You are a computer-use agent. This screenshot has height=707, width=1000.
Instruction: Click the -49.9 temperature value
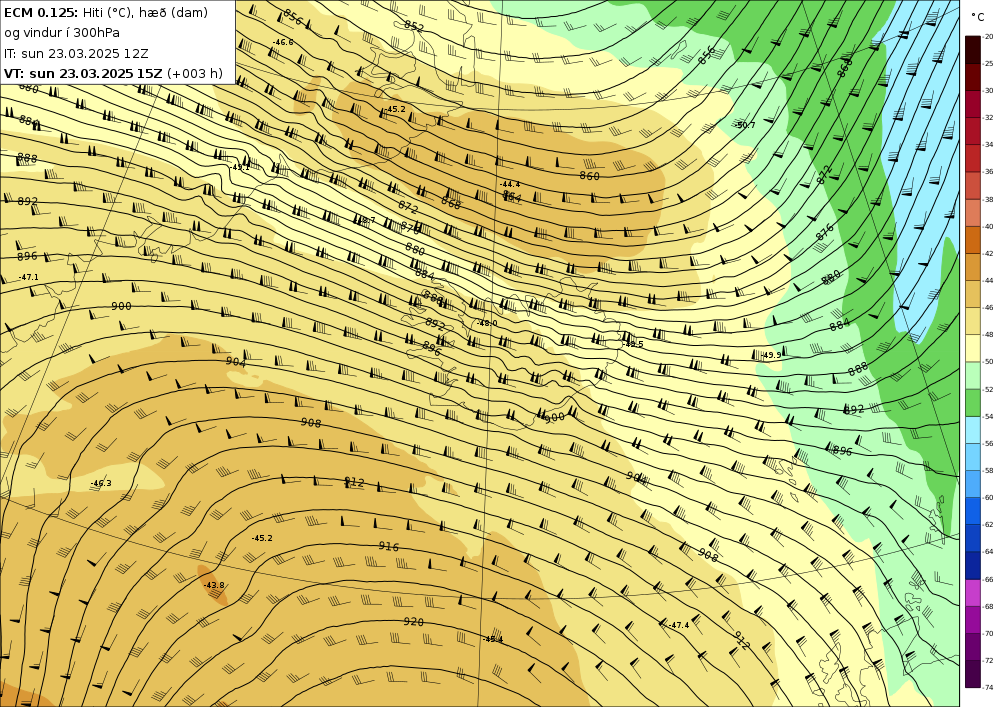[x=771, y=355]
